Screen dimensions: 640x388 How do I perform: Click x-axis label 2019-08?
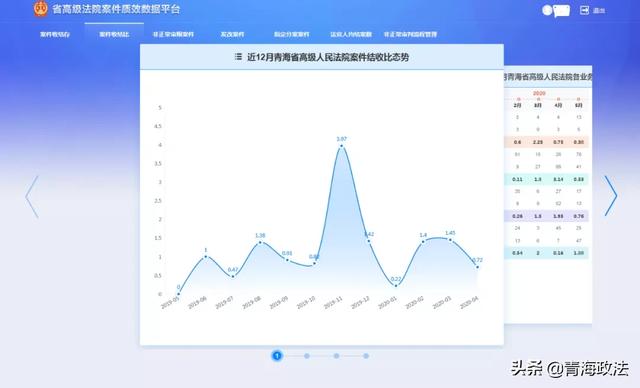(x=251, y=303)
